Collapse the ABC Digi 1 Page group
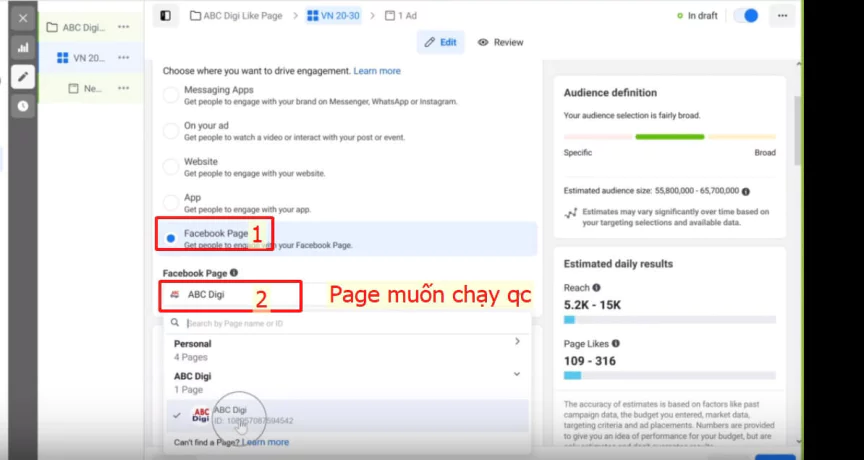This screenshot has height=460, width=864. click(x=517, y=374)
